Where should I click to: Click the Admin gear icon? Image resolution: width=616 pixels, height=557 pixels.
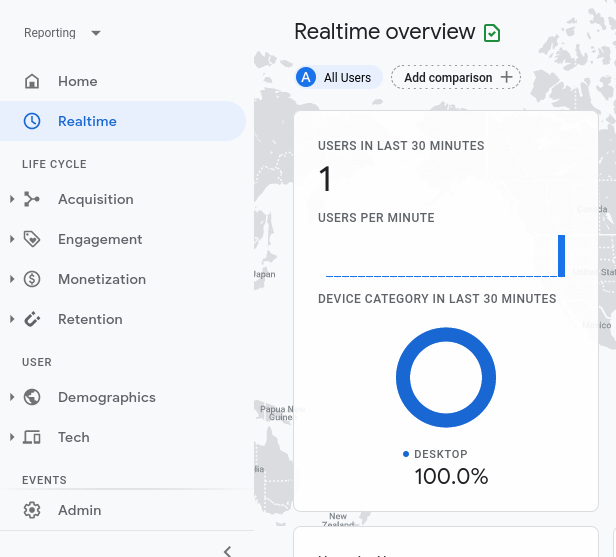(x=32, y=510)
